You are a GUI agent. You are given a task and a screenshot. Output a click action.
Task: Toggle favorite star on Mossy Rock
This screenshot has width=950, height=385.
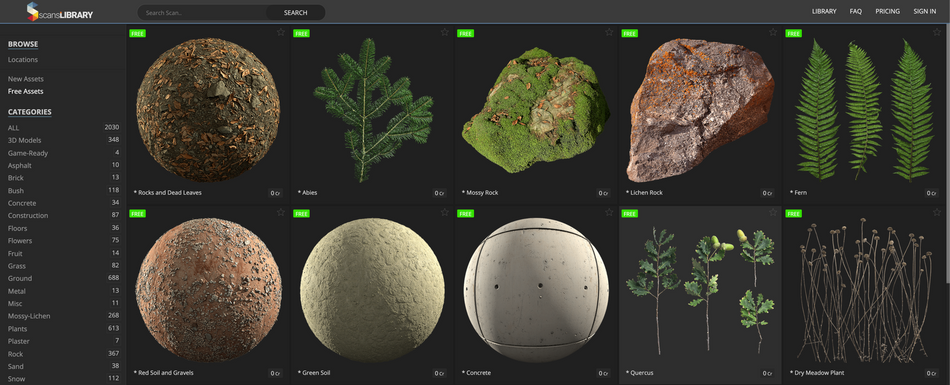coord(609,32)
